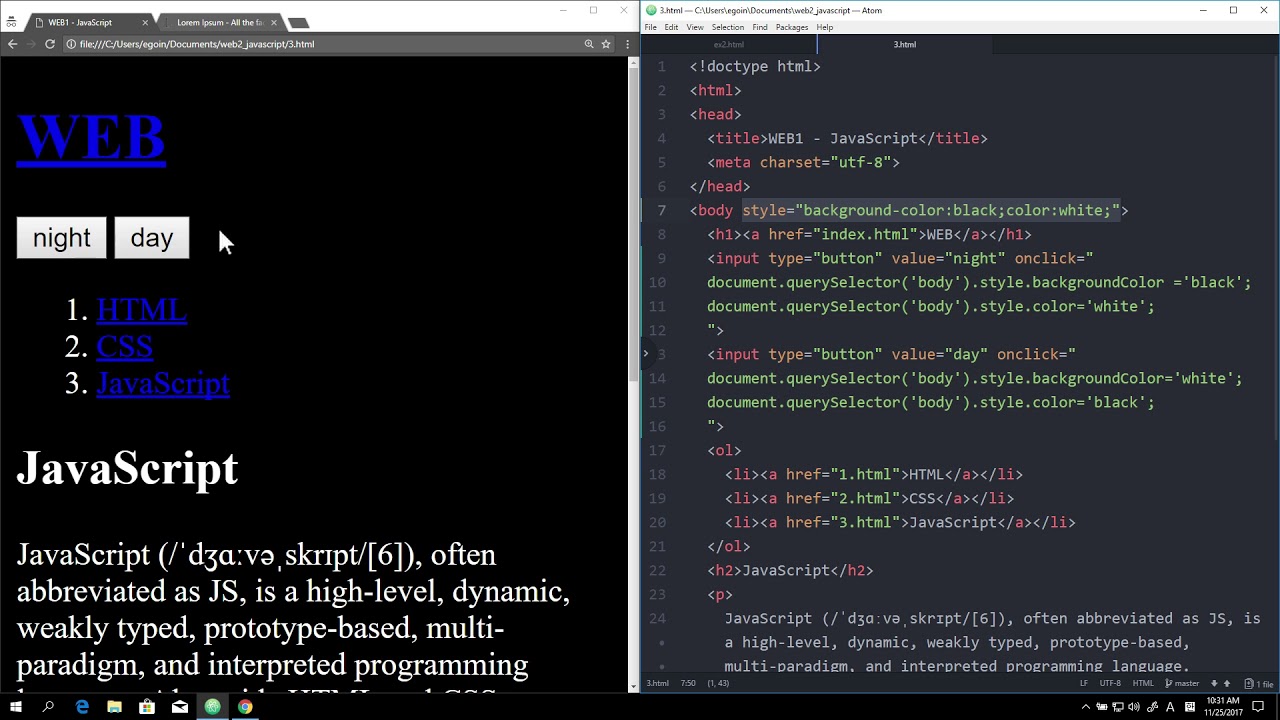The image size is (1280, 720).
Task: Go back in browser history
Action: click(x=12, y=44)
